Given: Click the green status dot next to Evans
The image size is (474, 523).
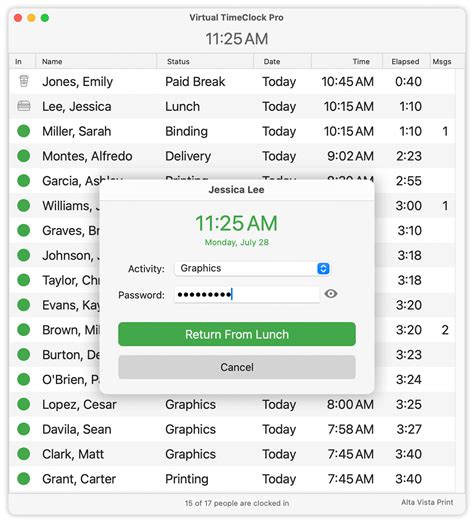Looking at the screenshot, I should point(24,305).
